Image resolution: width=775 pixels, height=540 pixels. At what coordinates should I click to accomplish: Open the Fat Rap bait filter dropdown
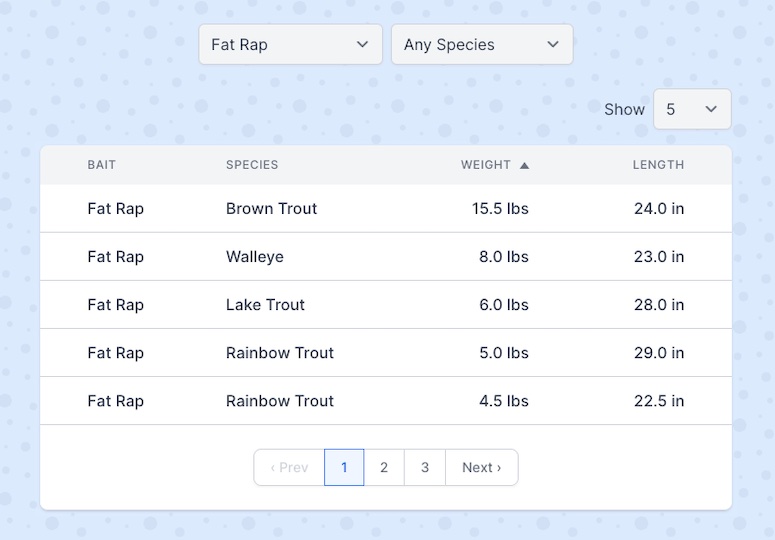click(x=291, y=44)
